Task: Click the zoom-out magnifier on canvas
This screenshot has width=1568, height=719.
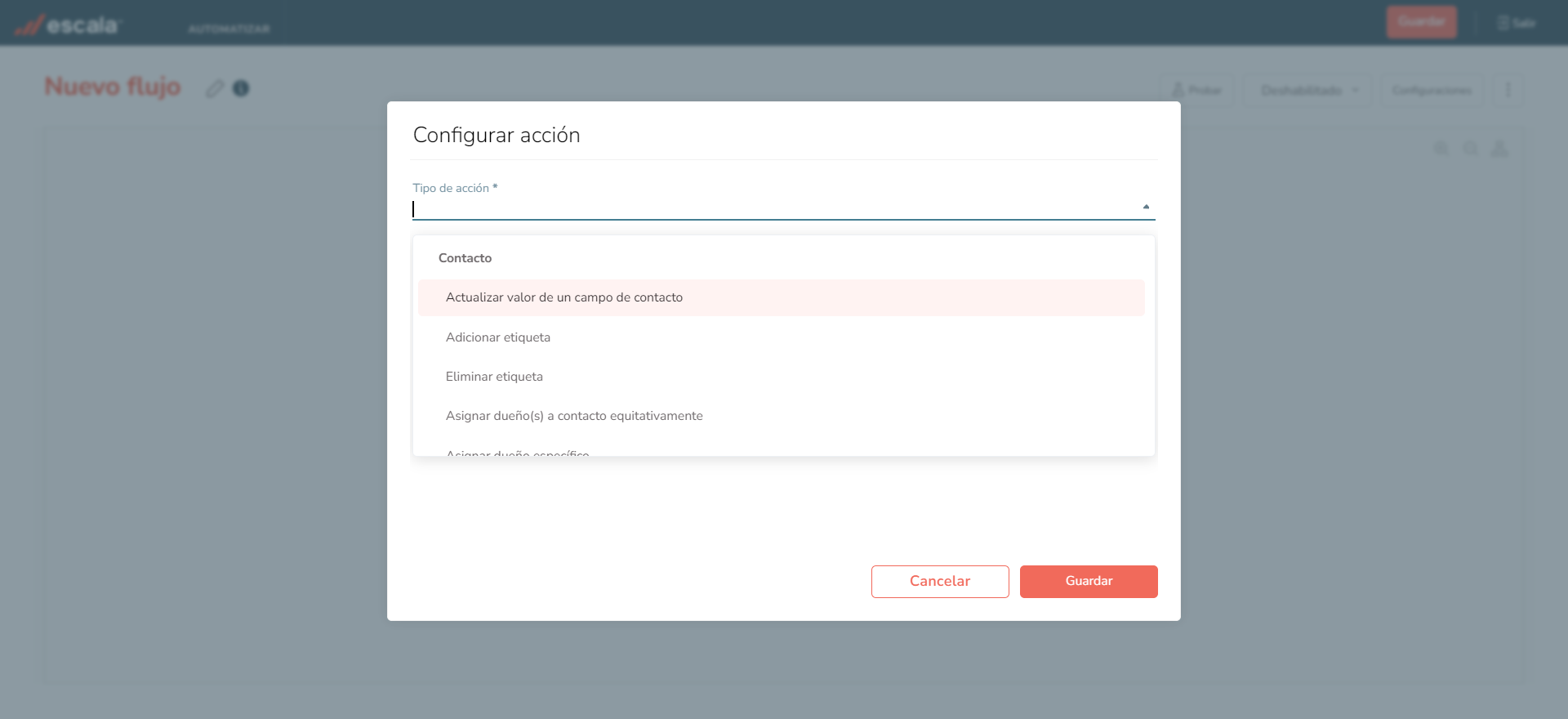Action: coord(1471,149)
